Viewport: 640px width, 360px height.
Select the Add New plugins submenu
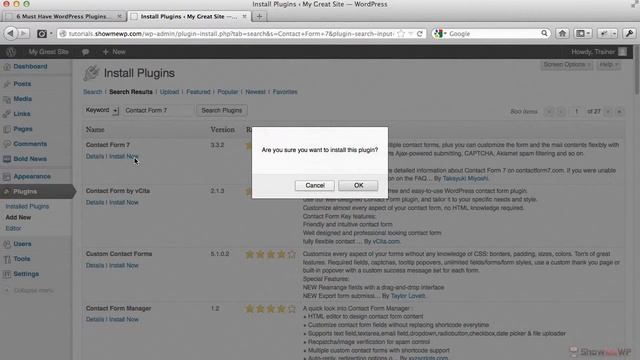click(18, 218)
